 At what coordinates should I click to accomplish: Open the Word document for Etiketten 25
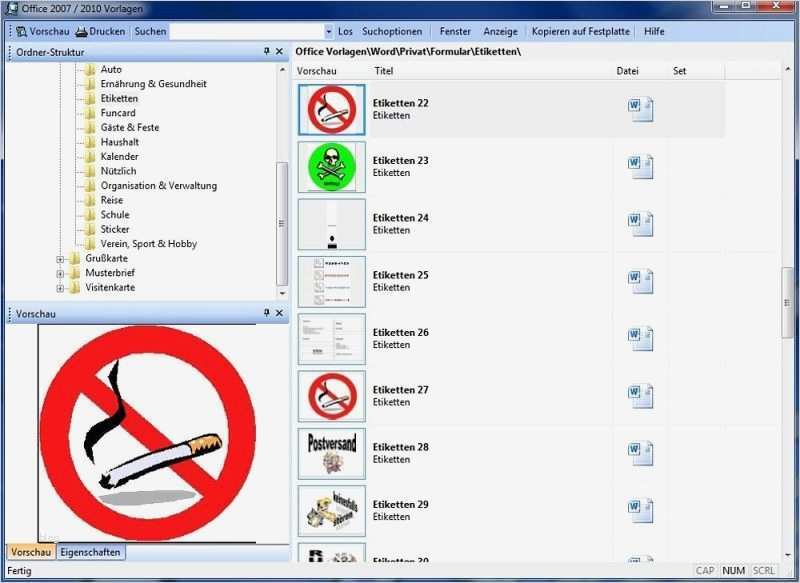637,280
